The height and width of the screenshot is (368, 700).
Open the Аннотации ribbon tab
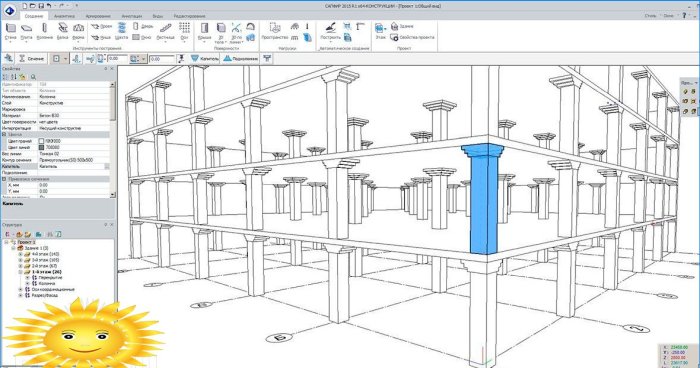pyautogui.click(x=132, y=16)
